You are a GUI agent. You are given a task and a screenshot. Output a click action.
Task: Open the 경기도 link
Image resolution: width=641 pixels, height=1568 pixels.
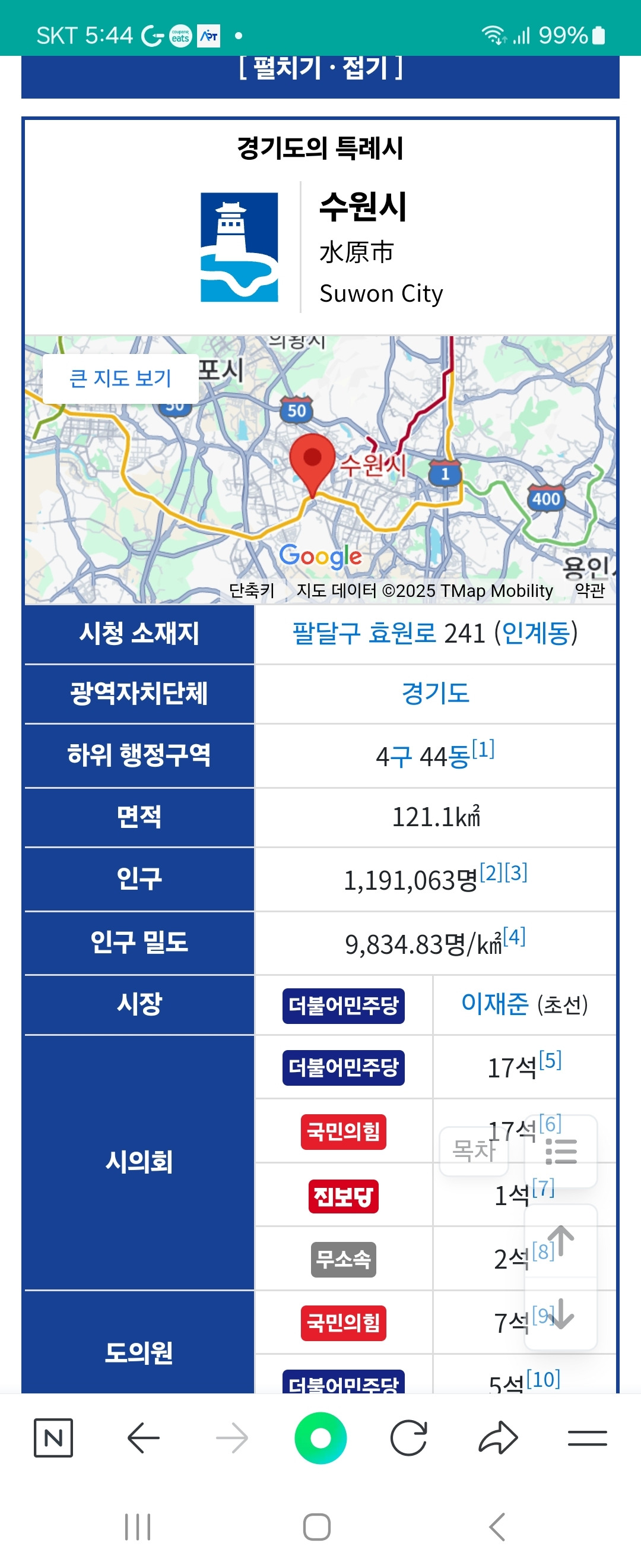(436, 693)
